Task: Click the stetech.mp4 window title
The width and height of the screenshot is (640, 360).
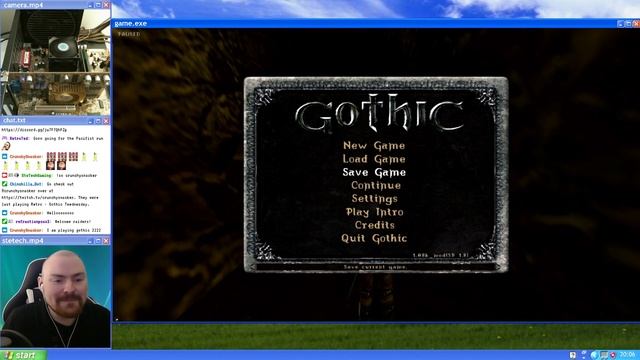Action: [22, 241]
